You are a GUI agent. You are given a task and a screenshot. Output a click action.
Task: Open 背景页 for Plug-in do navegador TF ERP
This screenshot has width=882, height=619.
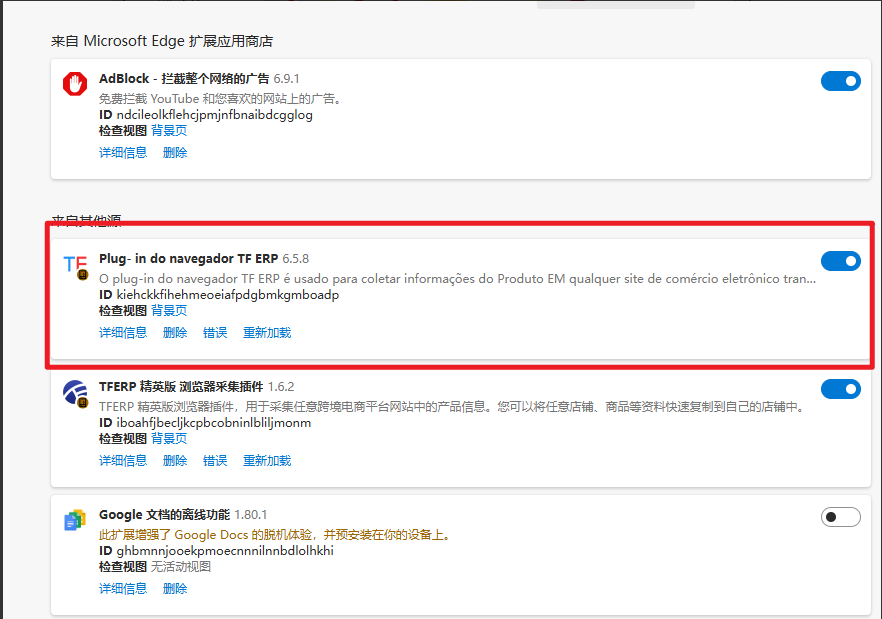pyautogui.click(x=169, y=311)
